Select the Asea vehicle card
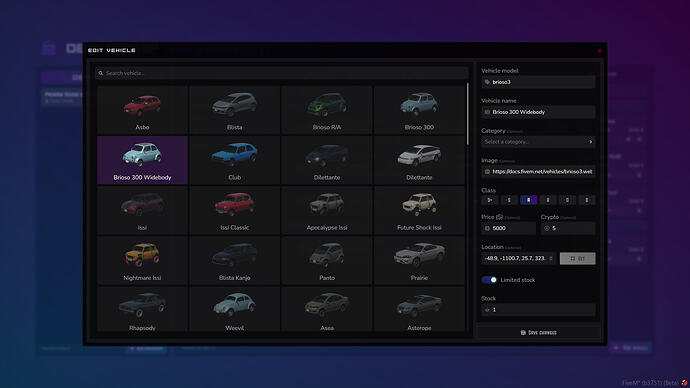The height and width of the screenshot is (388, 690). pos(327,309)
